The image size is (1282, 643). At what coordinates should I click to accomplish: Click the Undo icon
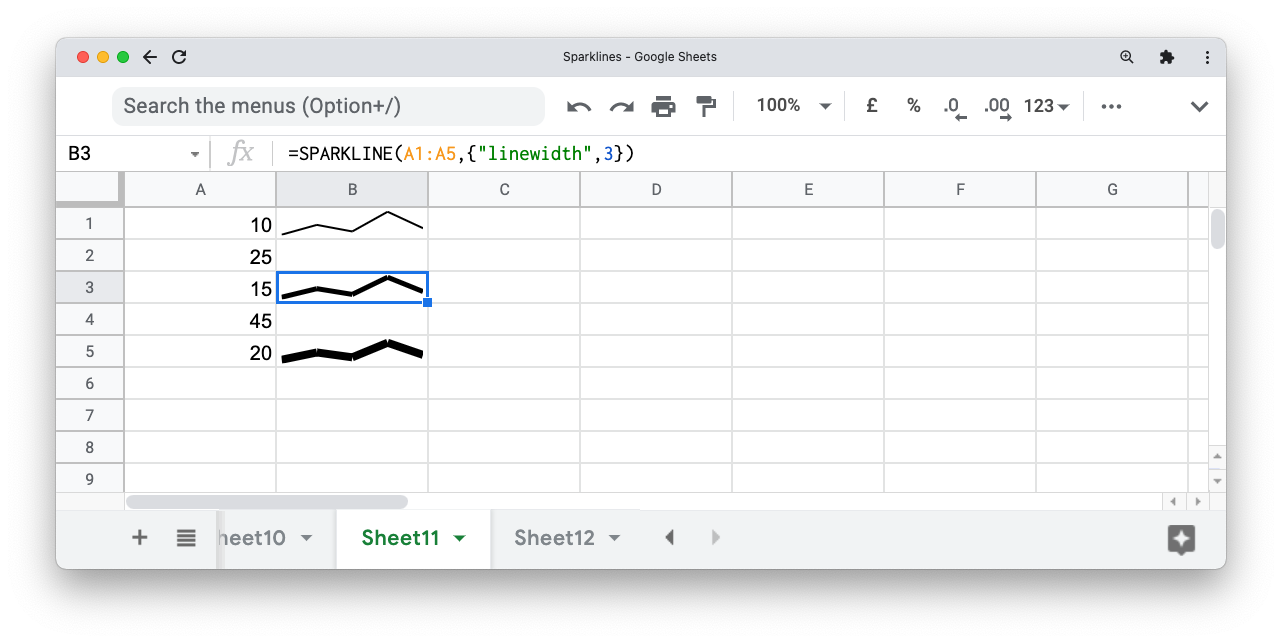(x=579, y=105)
